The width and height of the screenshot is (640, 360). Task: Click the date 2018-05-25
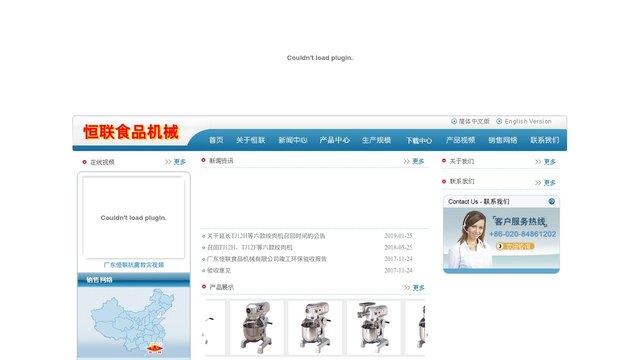pyautogui.click(x=398, y=247)
